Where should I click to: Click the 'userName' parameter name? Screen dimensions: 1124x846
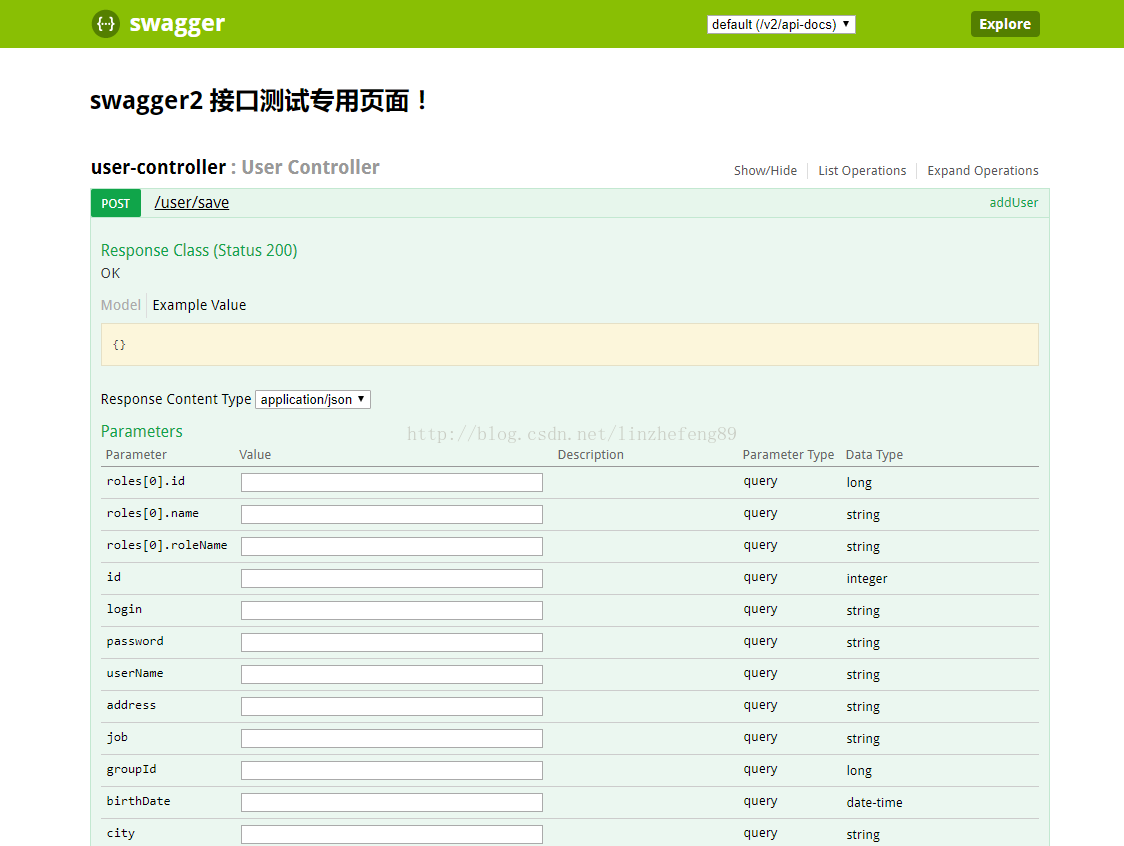coord(135,673)
